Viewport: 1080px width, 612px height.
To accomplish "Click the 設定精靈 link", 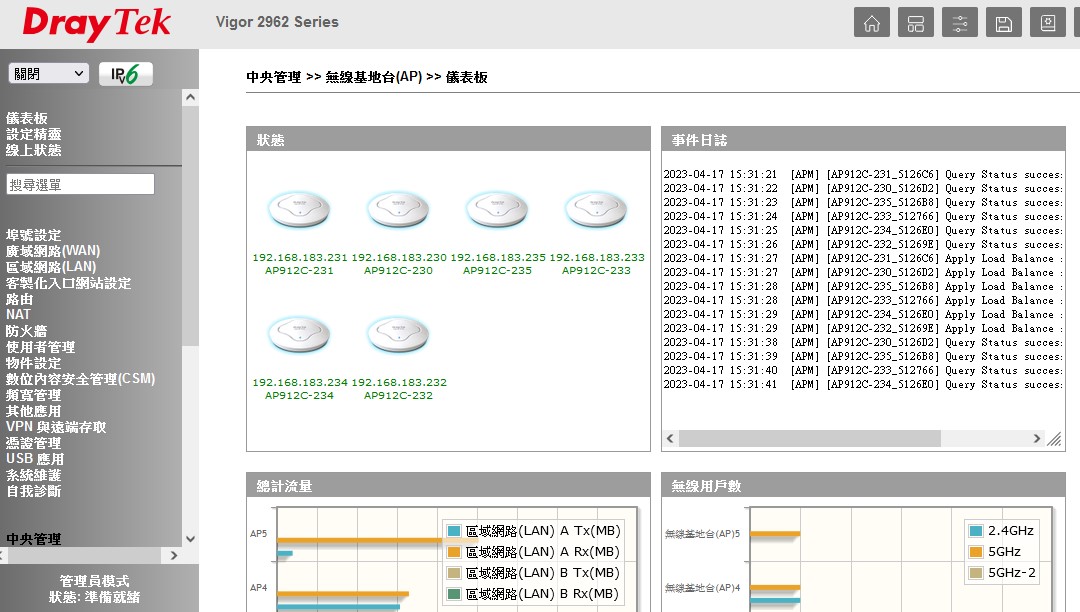I will 33,134.
